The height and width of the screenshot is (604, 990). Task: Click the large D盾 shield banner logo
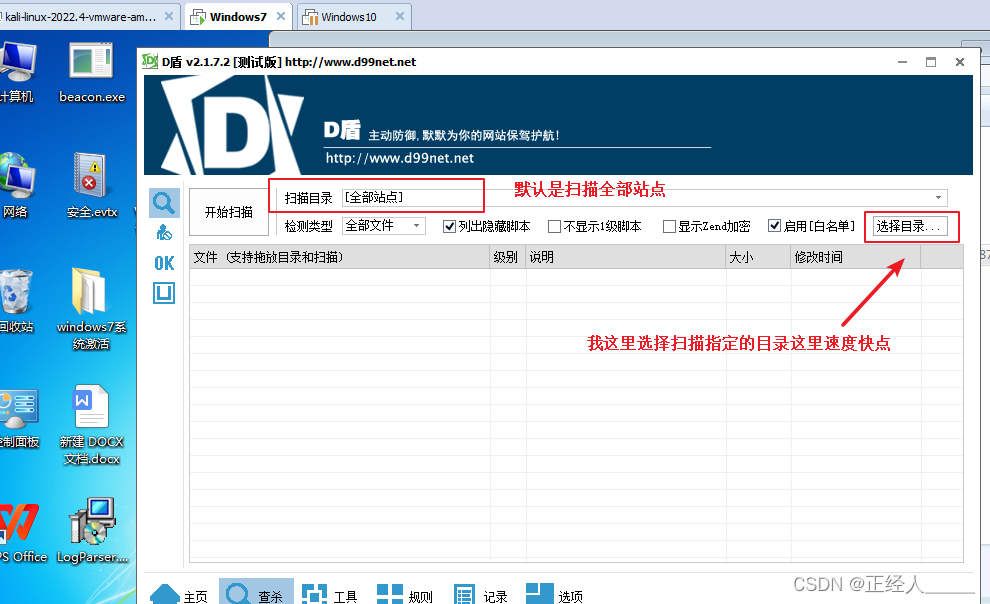tap(232, 125)
